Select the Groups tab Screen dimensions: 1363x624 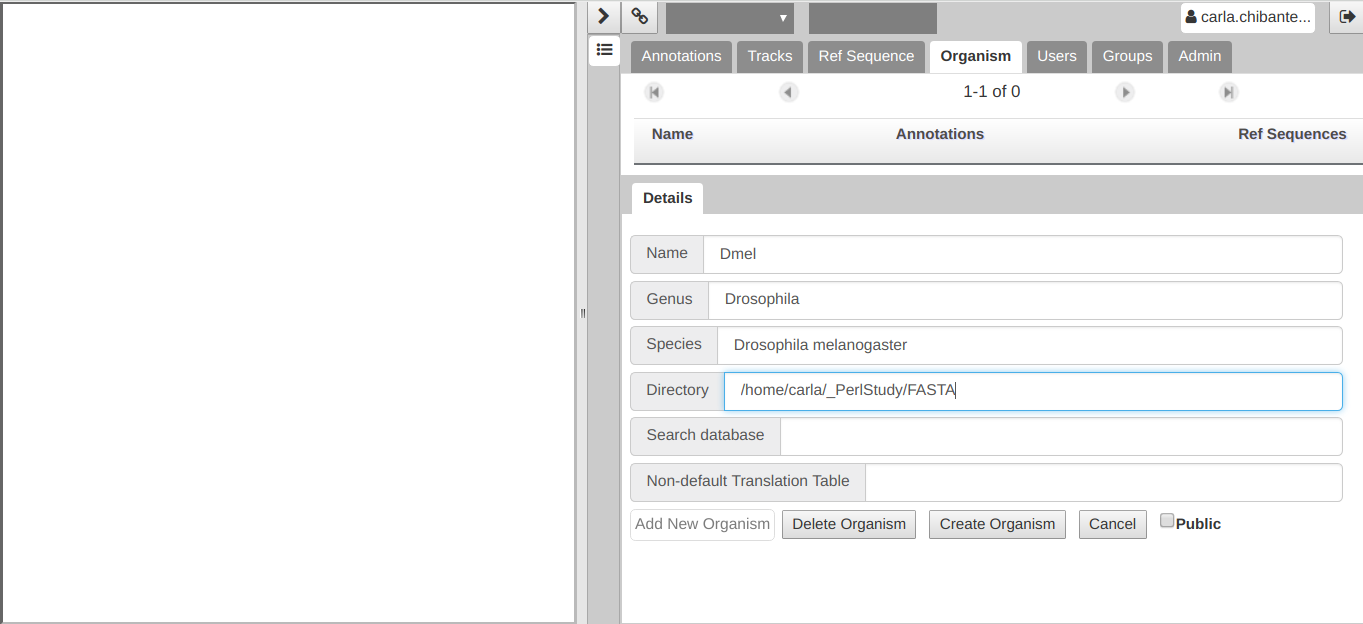pos(1127,56)
